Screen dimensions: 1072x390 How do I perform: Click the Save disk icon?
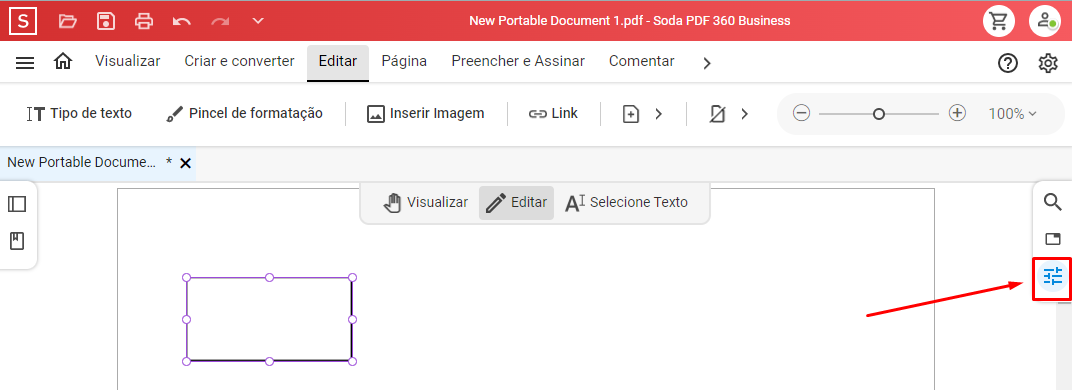coord(106,21)
